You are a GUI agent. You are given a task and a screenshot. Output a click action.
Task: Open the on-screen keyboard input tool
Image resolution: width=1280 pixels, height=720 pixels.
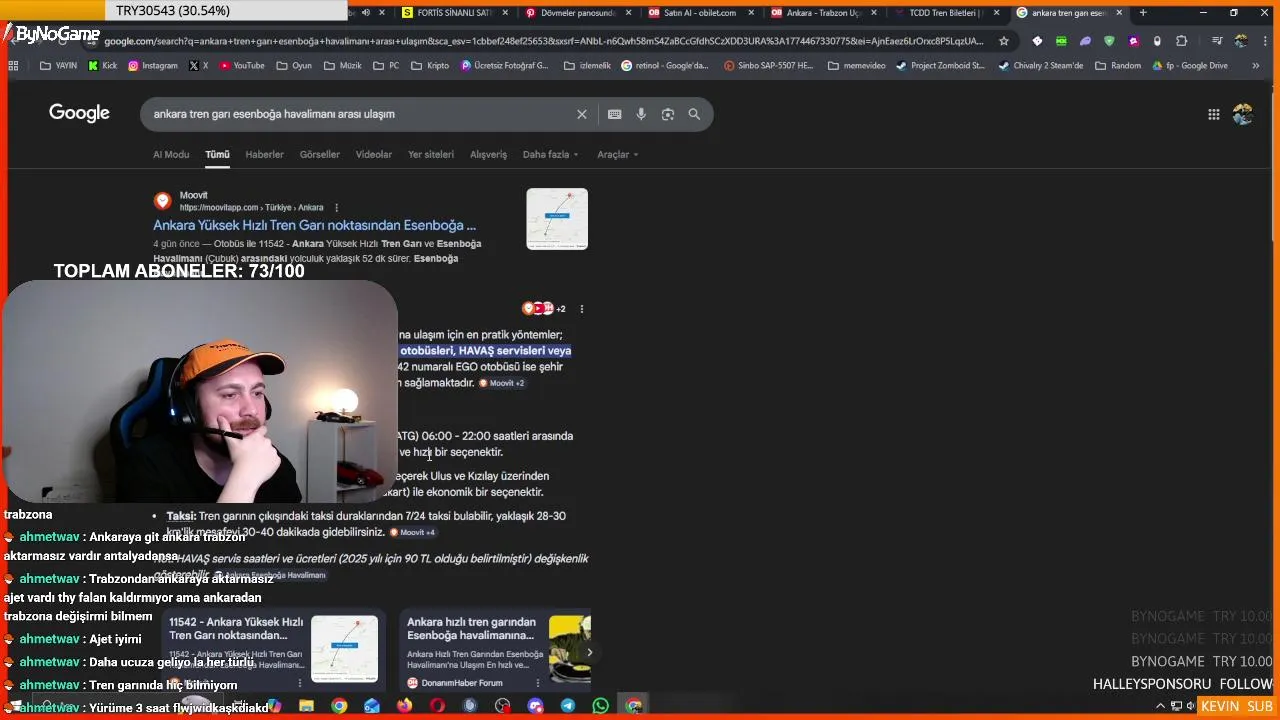point(614,114)
